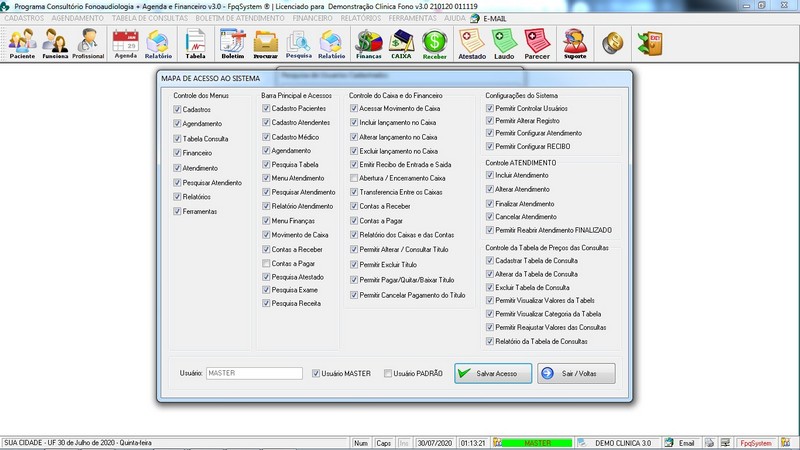Open the Pesquisa magnifier icon
Screen dimensions: 800x450
tap(298, 44)
